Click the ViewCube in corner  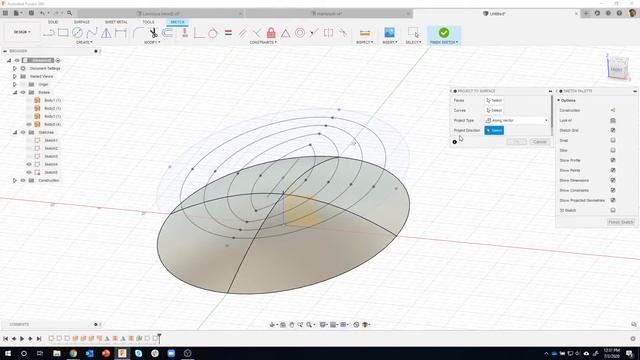pyautogui.click(x=617, y=67)
